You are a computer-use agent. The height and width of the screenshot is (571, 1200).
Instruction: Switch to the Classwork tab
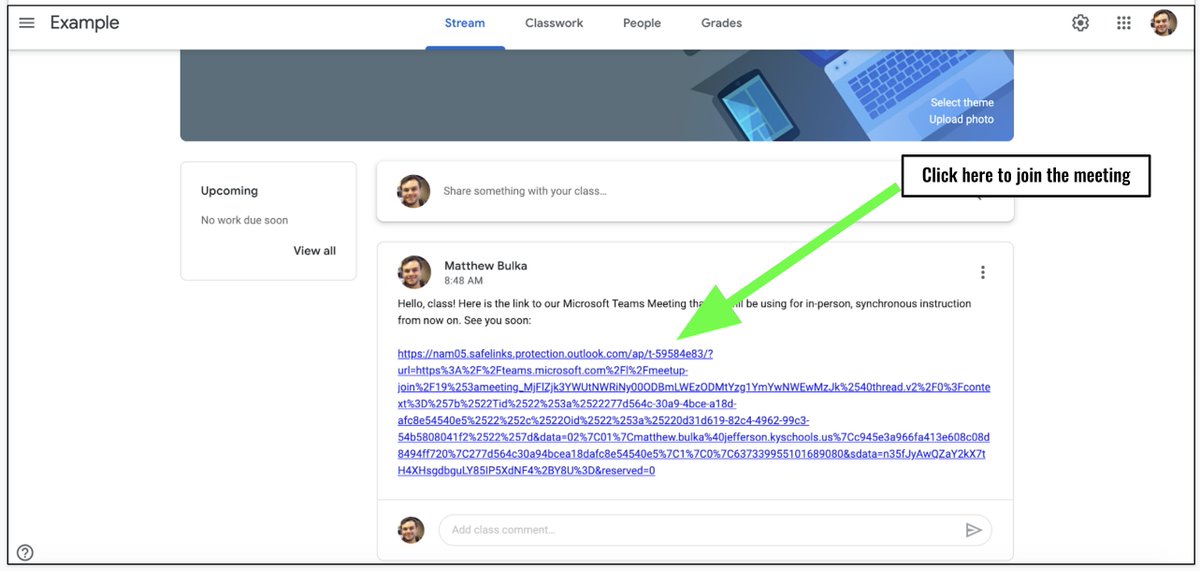click(x=554, y=23)
